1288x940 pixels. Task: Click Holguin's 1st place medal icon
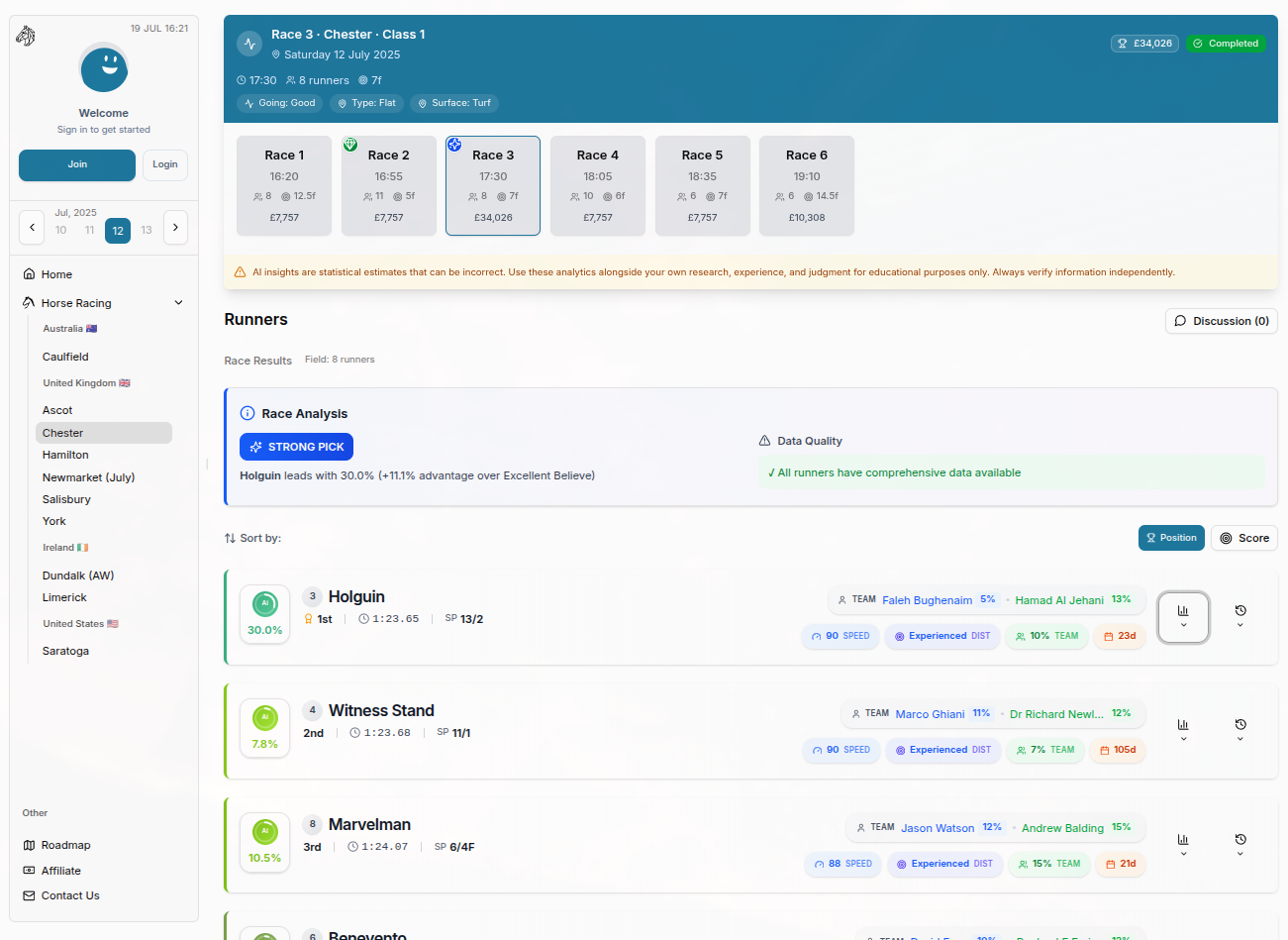pos(308,619)
